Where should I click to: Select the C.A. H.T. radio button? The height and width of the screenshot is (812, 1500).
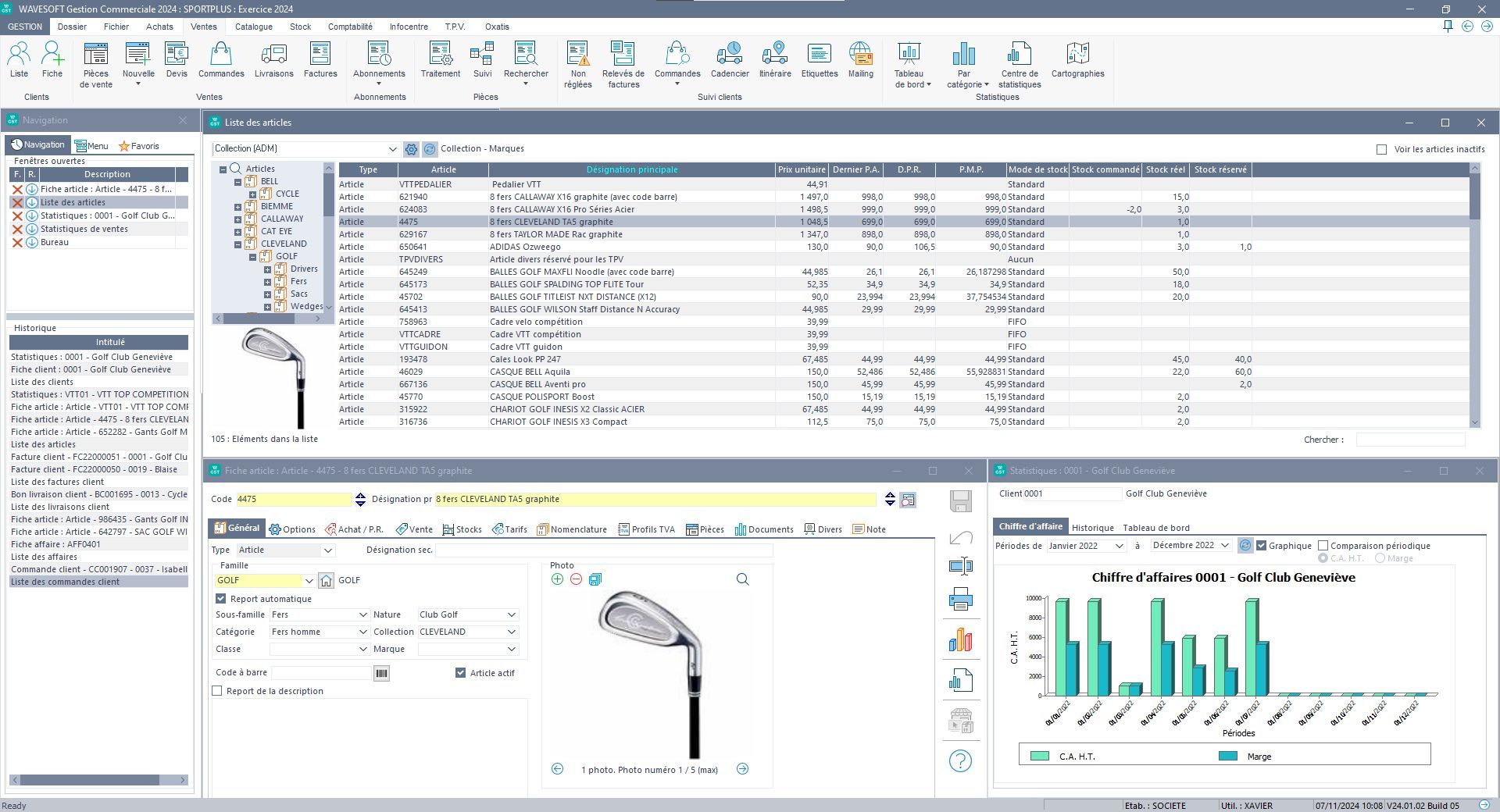[x=1323, y=558]
